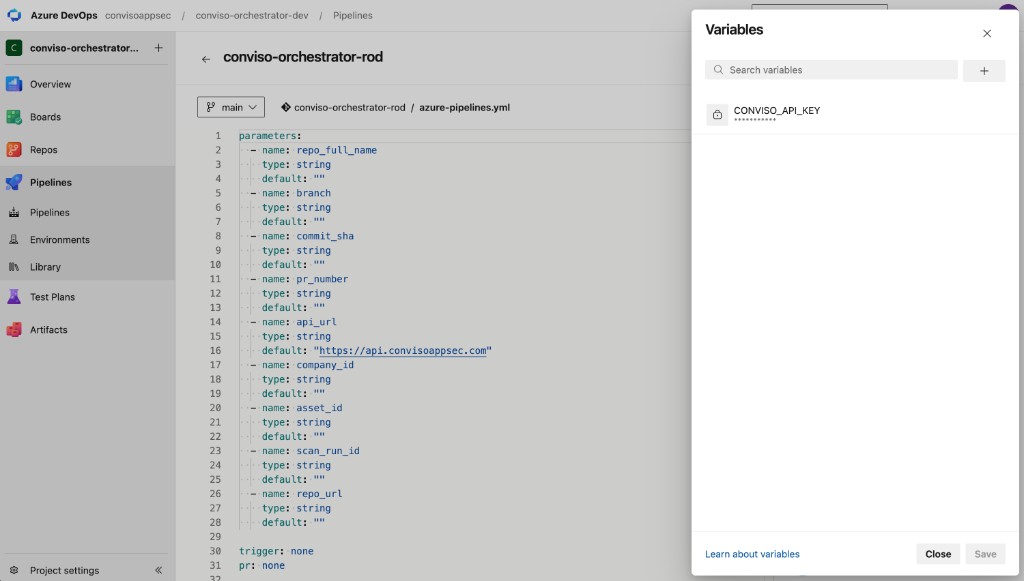The image size is (1024, 581).
Task: Click the Environments icon
Action: tap(14, 240)
